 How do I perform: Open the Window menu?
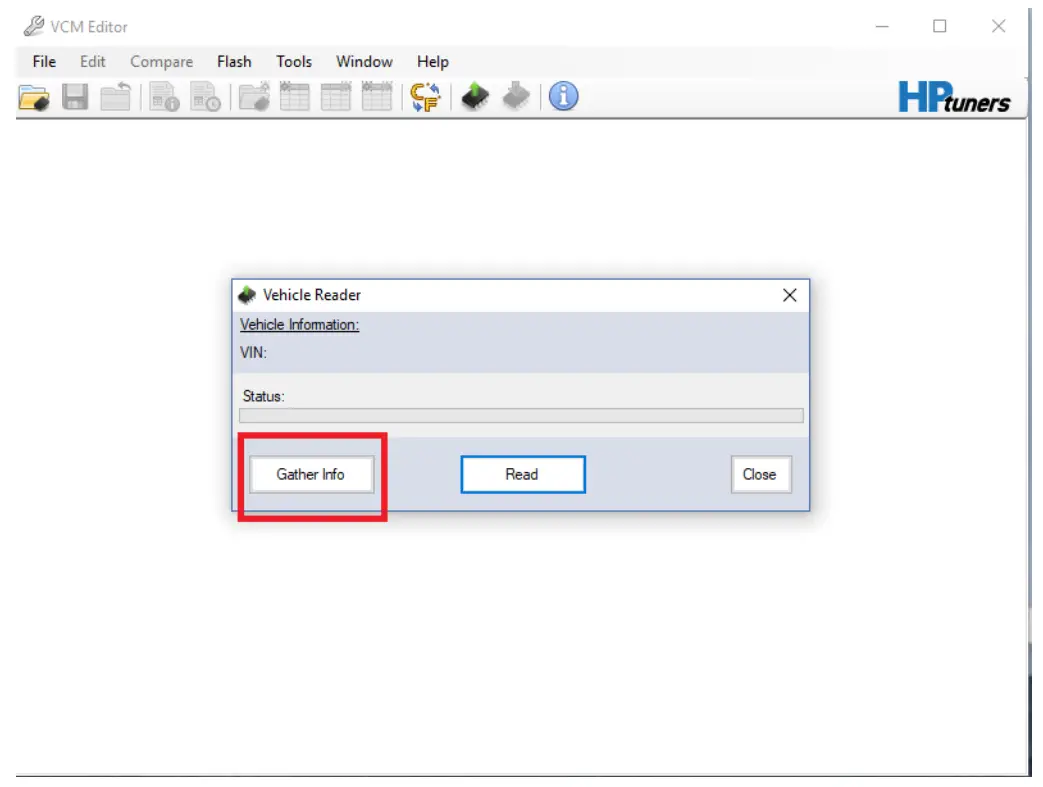pyautogui.click(x=364, y=62)
